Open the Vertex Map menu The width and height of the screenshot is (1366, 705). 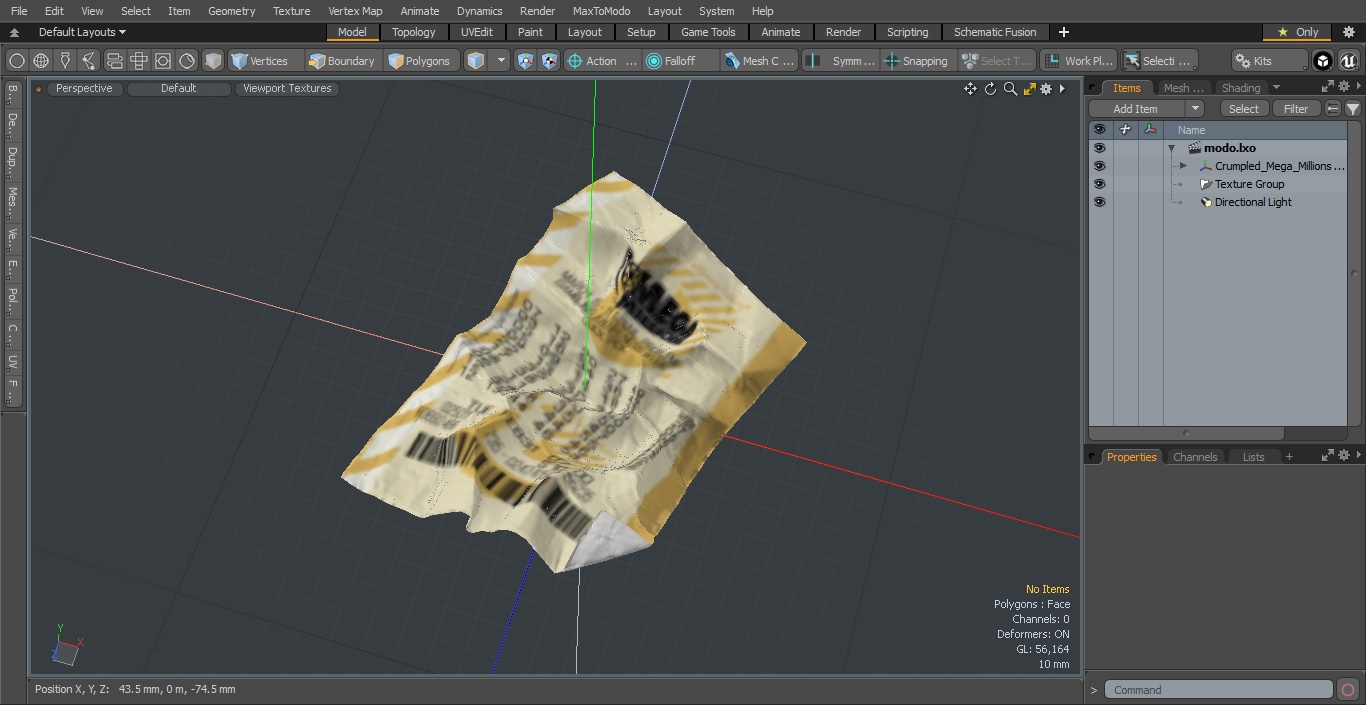[x=355, y=11]
